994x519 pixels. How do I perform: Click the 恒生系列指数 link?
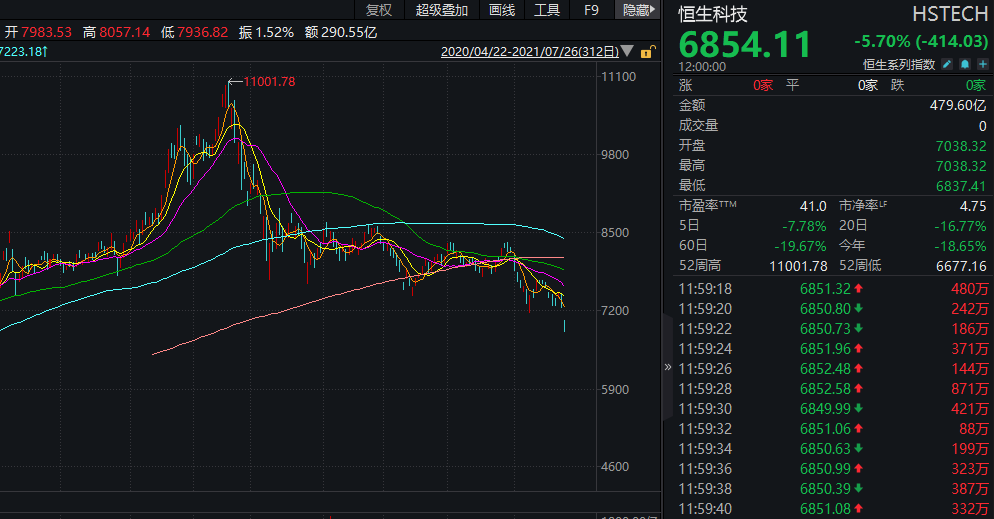pos(899,64)
